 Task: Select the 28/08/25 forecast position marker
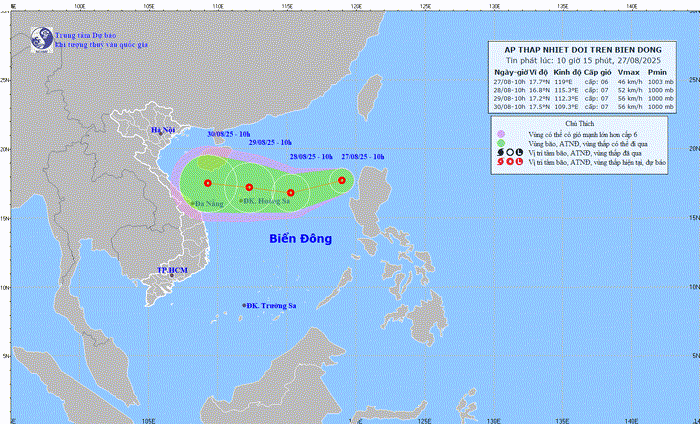click(291, 193)
